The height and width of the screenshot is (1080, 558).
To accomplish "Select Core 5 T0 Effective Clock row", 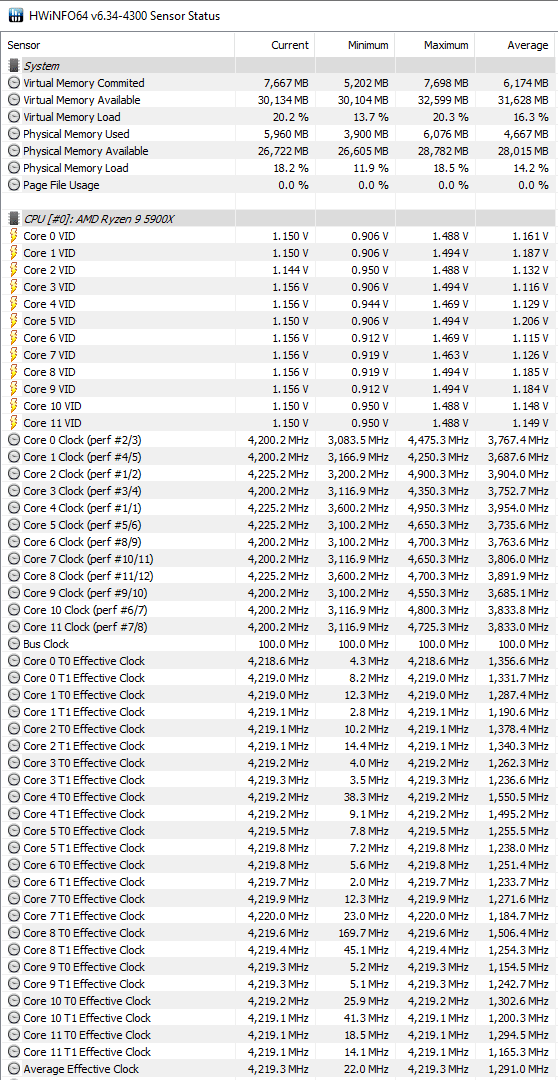I will [279, 831].
